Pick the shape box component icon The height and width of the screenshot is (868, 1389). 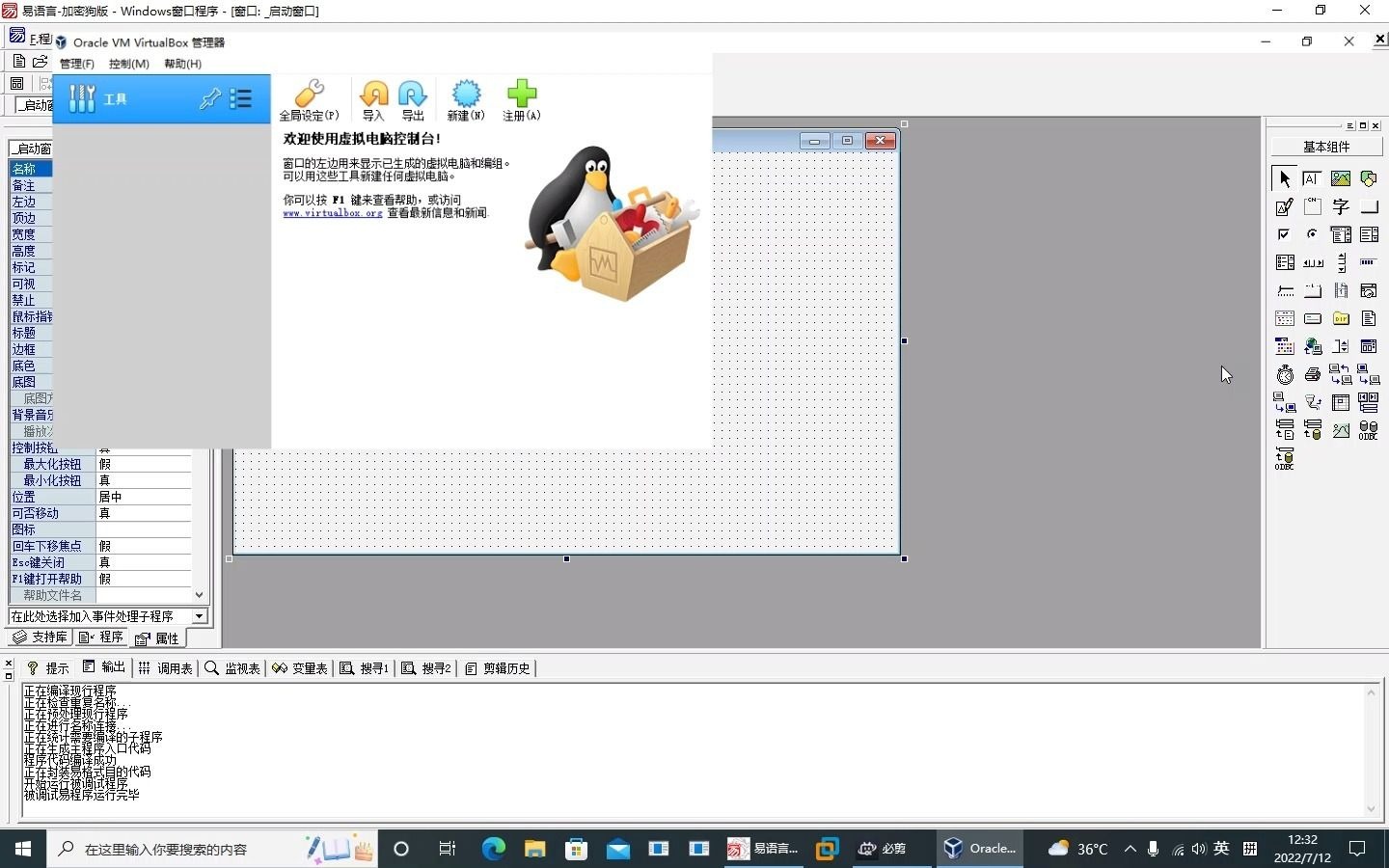[1369, 178]
